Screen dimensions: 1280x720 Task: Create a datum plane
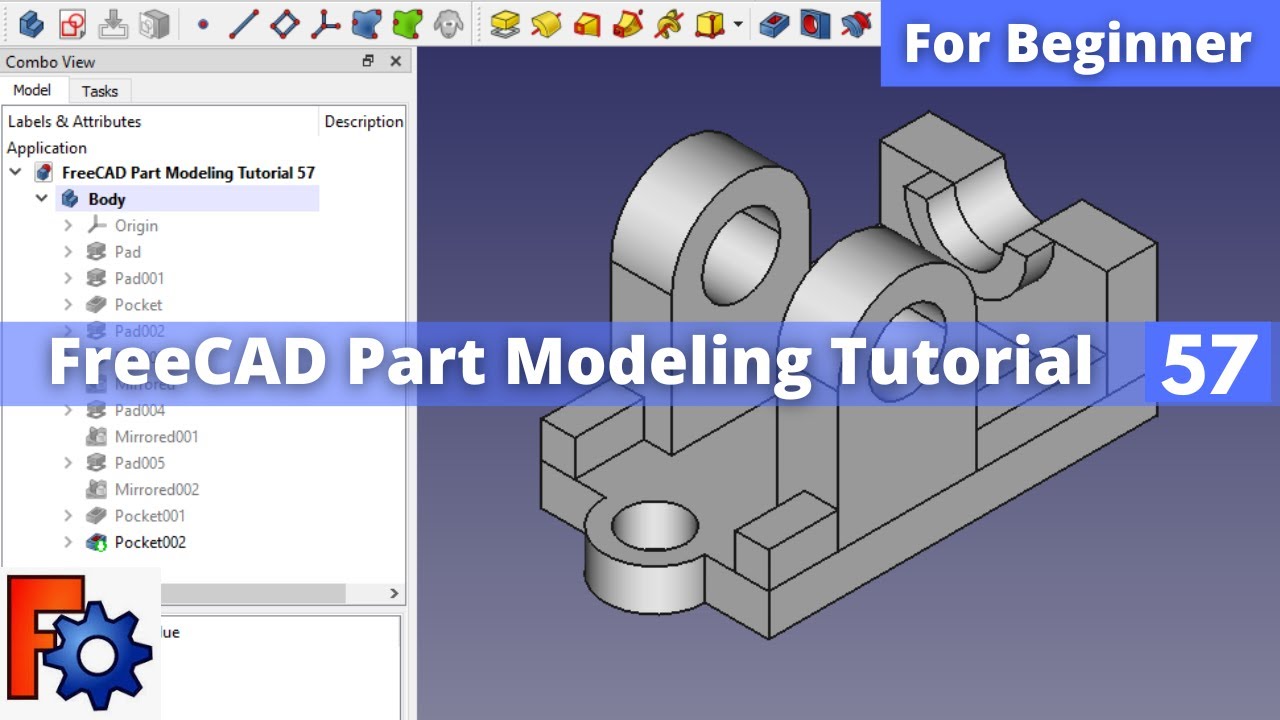coord(286,23)
